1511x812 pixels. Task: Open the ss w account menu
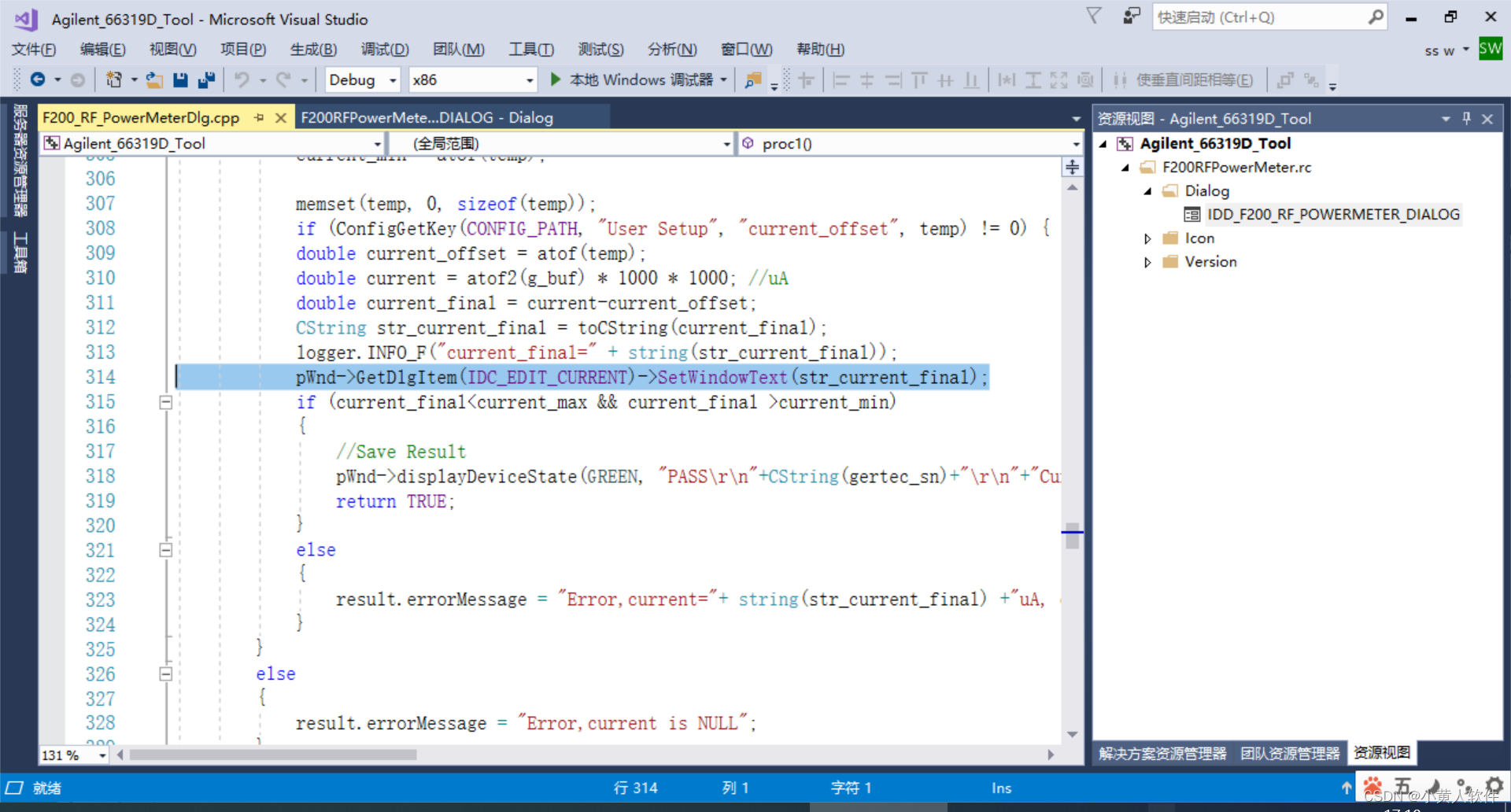click(1446, 50)
